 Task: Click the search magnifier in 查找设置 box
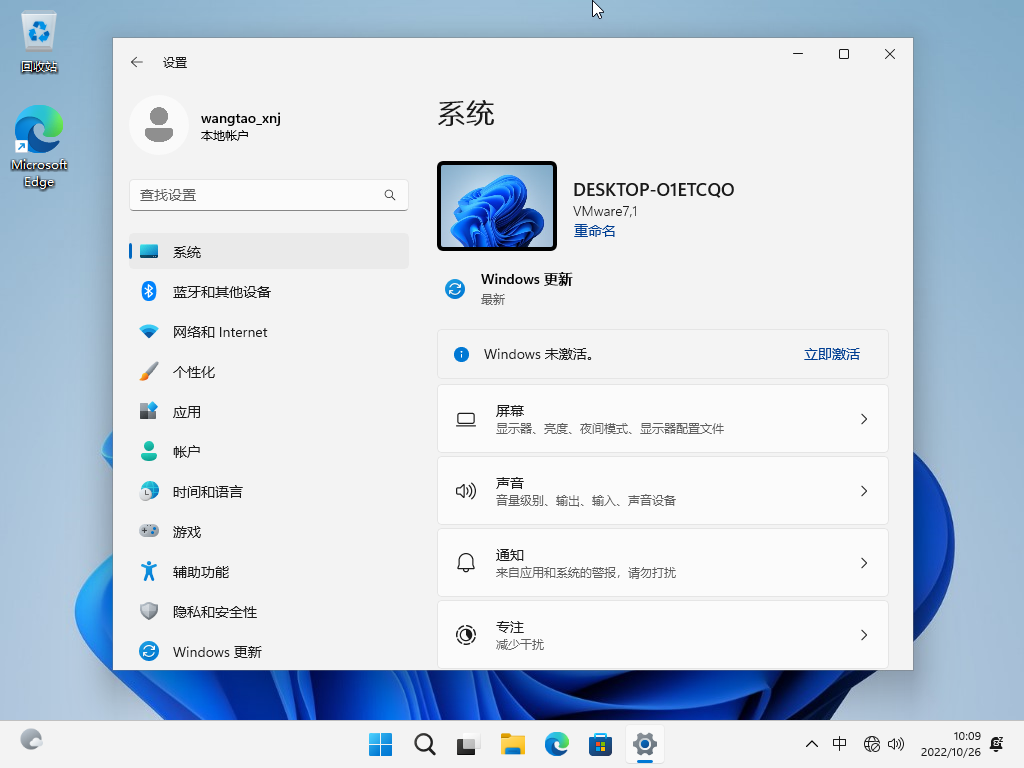(390, 195)
